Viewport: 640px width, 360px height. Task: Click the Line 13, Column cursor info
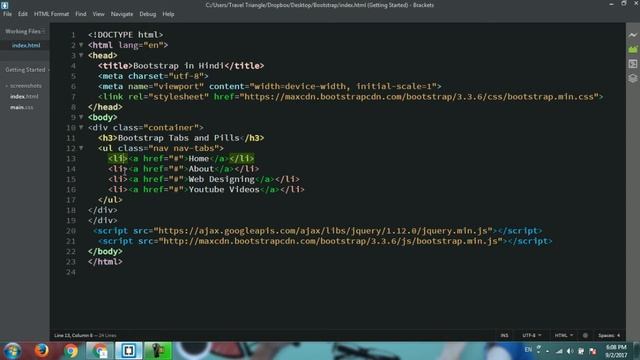tap(73, 336)
